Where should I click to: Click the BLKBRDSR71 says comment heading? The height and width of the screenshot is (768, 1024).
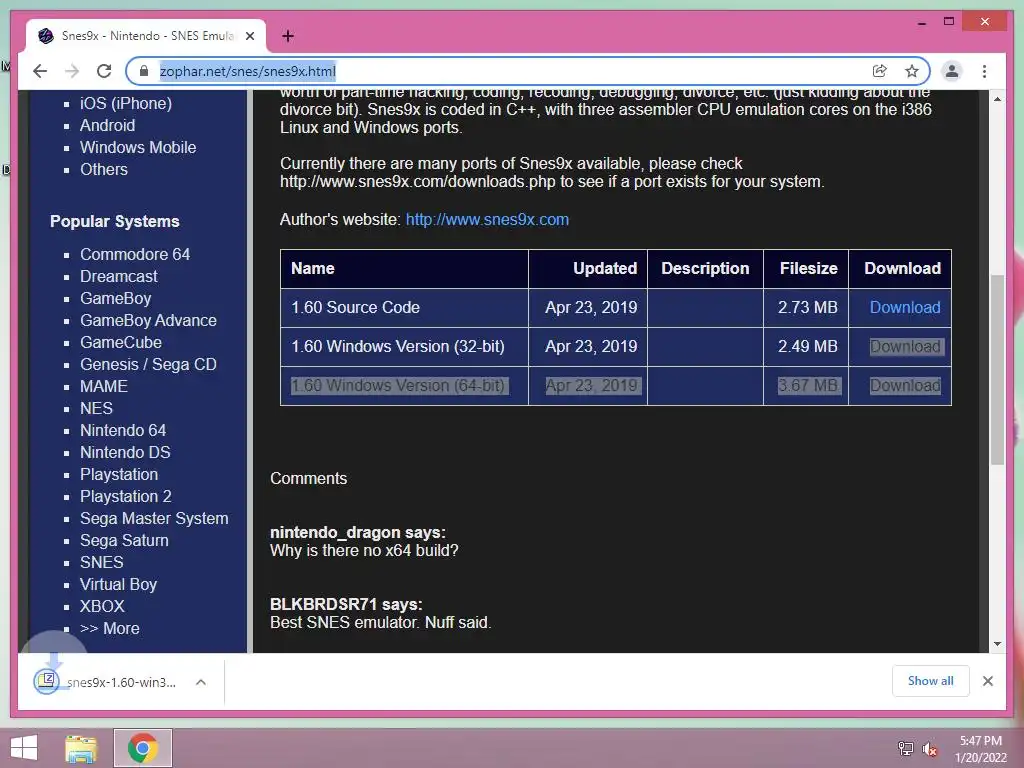pyautogui.click(x=346, y=604)
